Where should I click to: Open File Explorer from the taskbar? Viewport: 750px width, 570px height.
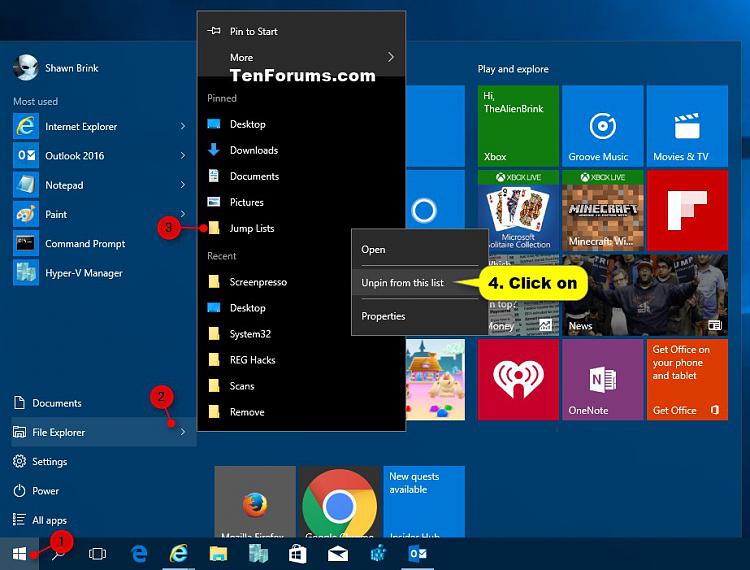218,554
